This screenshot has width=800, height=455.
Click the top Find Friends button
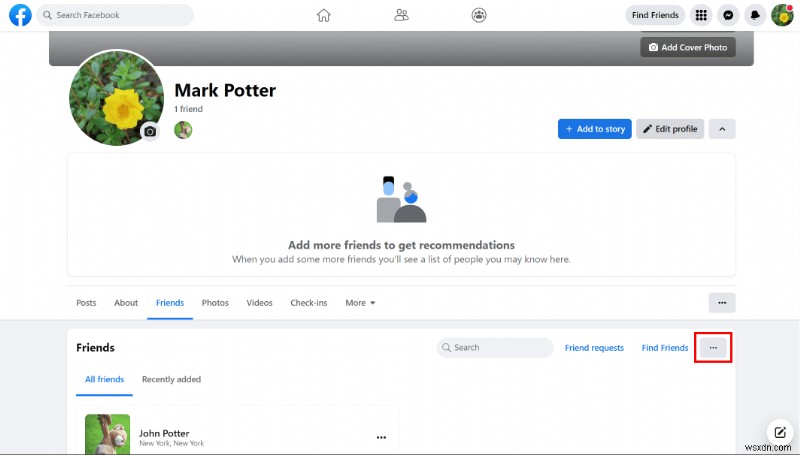[x=655, y=15]
